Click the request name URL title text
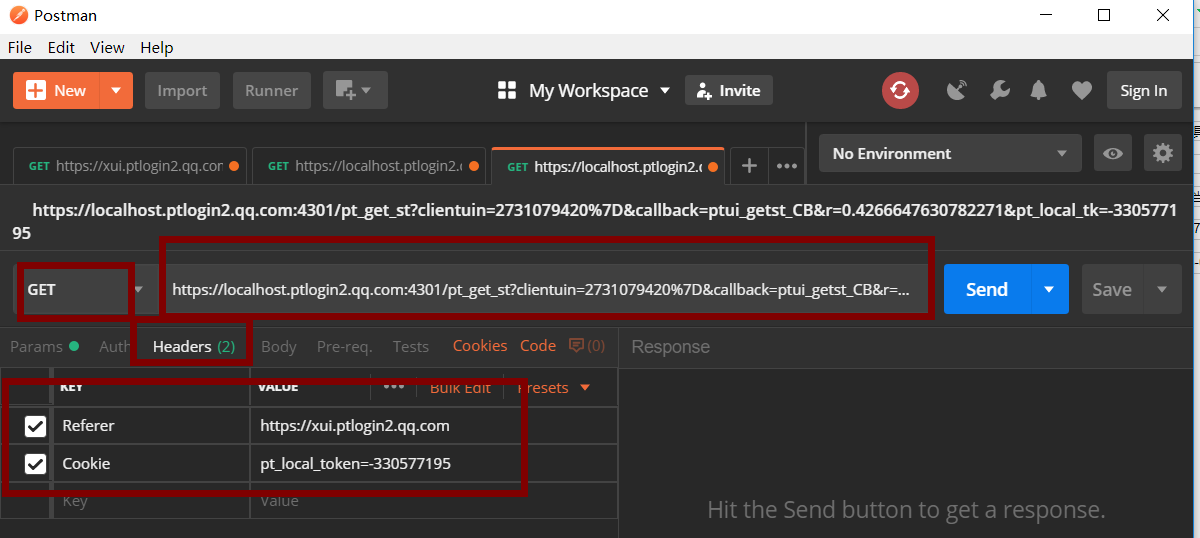Image resolution: width=1200 pixels, height=538 pixels. (594, 221)
